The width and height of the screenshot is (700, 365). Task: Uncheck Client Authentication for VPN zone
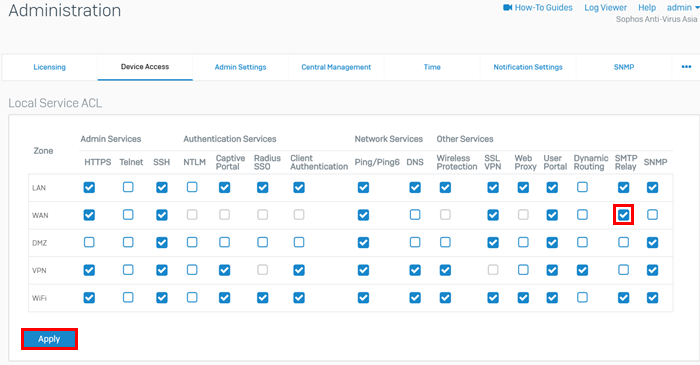pyautogui.click(x=299, y=270)
